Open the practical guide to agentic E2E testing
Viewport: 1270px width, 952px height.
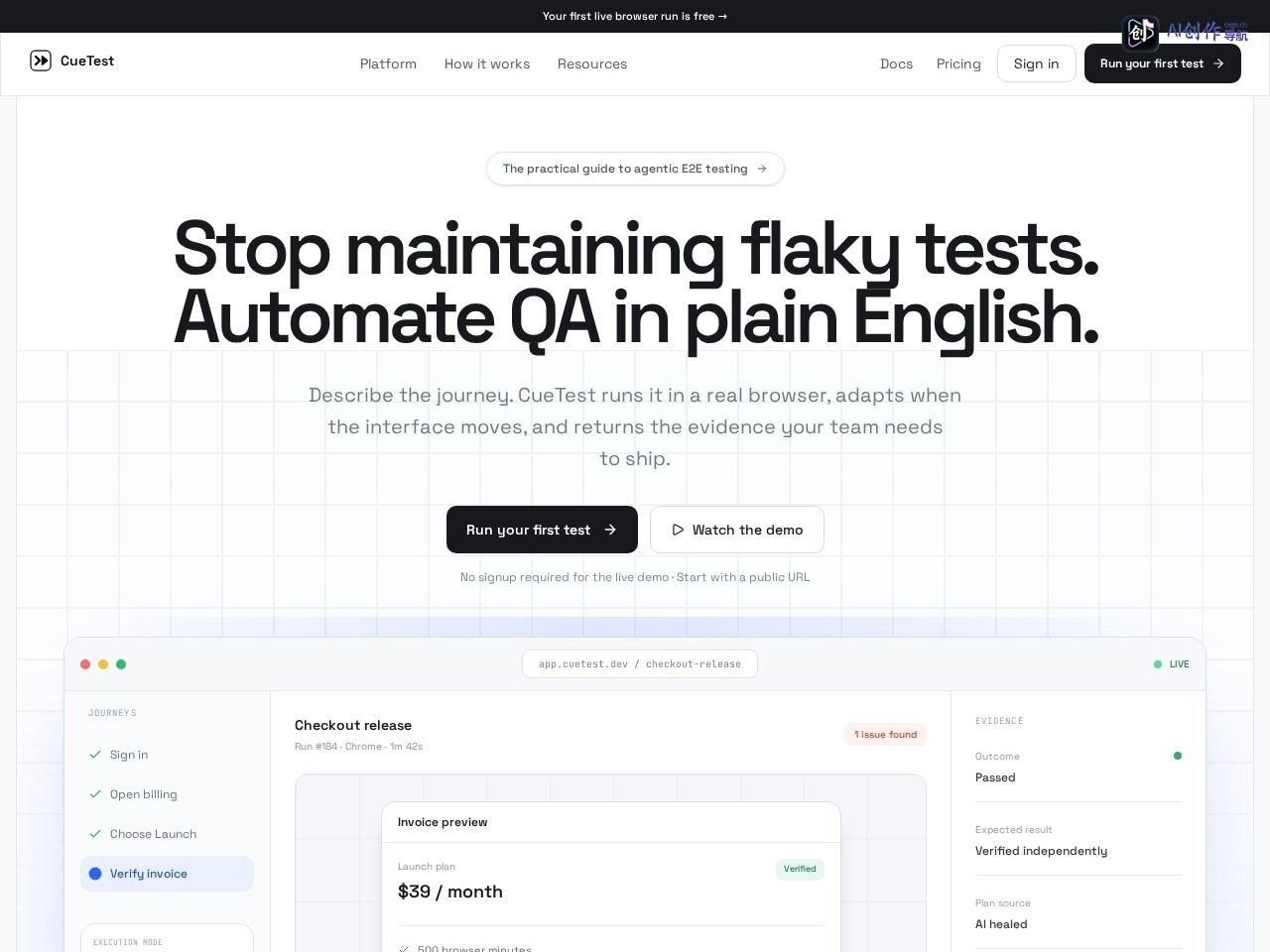[x=635, y=169]
